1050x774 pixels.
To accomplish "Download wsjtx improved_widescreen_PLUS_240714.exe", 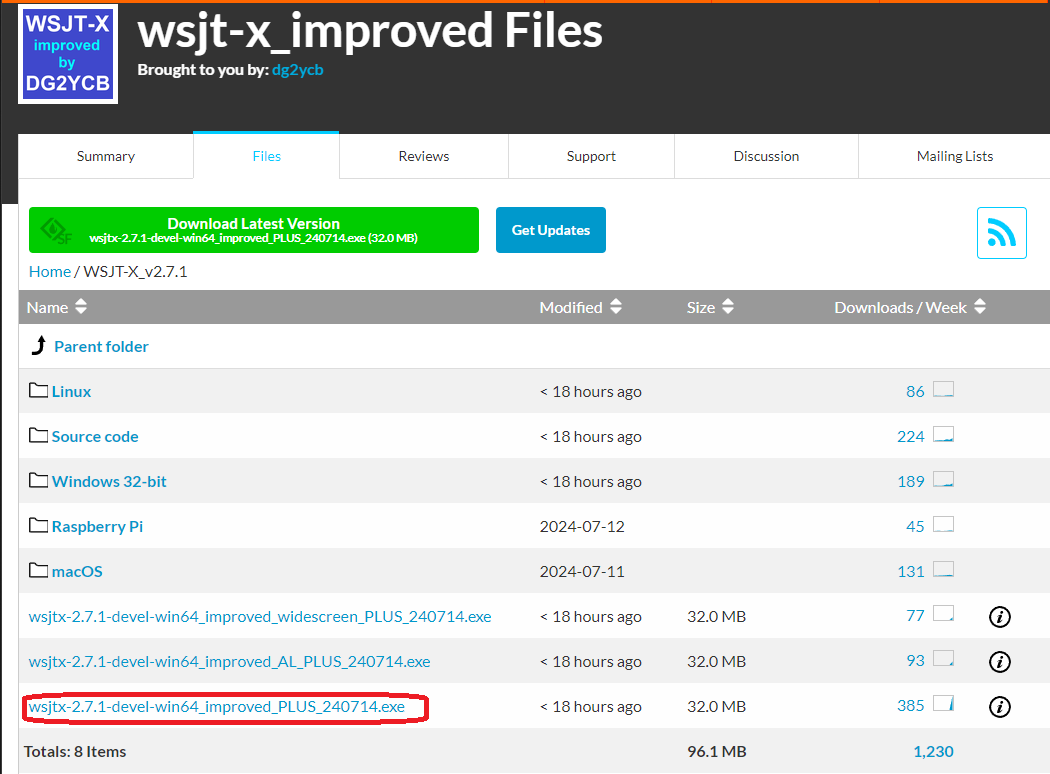I will pos(260,616).
